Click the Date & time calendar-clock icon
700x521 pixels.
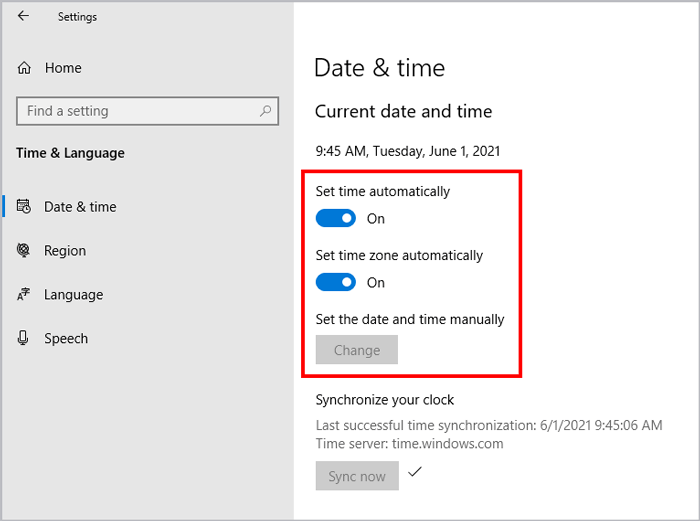tap(24, 207)
